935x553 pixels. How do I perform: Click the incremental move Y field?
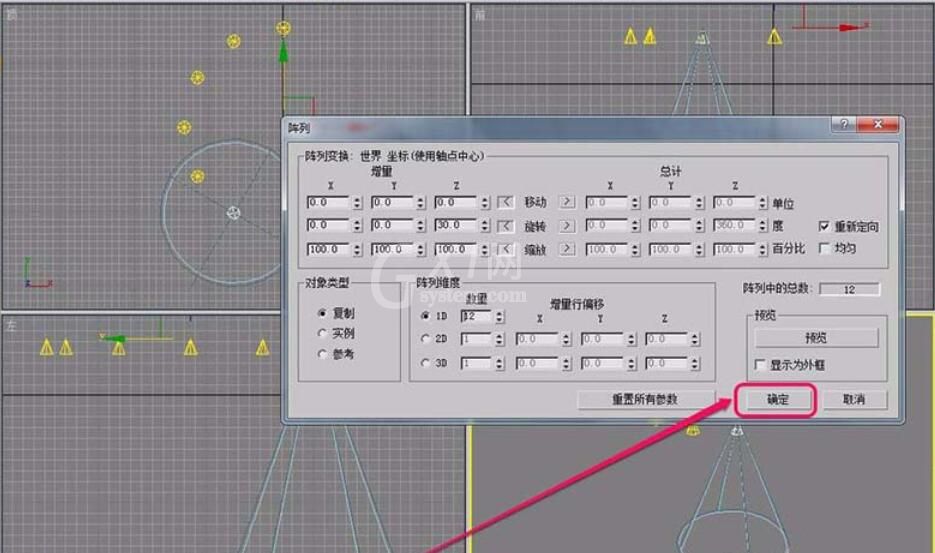(x=392, y=202)
